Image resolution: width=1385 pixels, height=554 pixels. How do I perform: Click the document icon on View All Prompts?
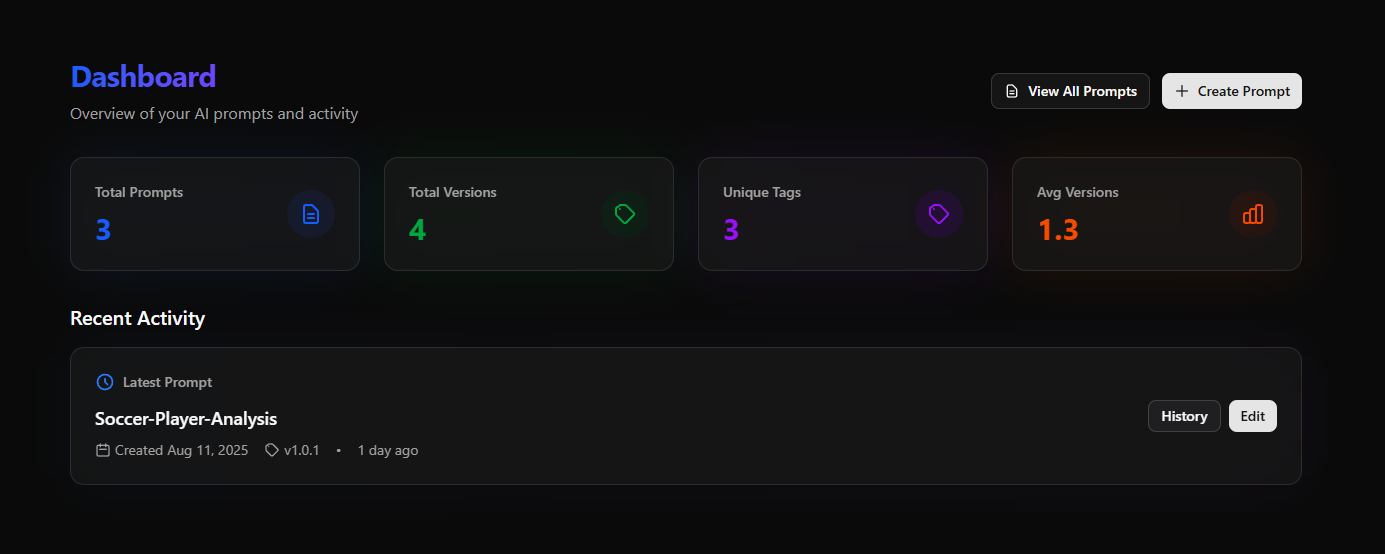pos(1012,91)
